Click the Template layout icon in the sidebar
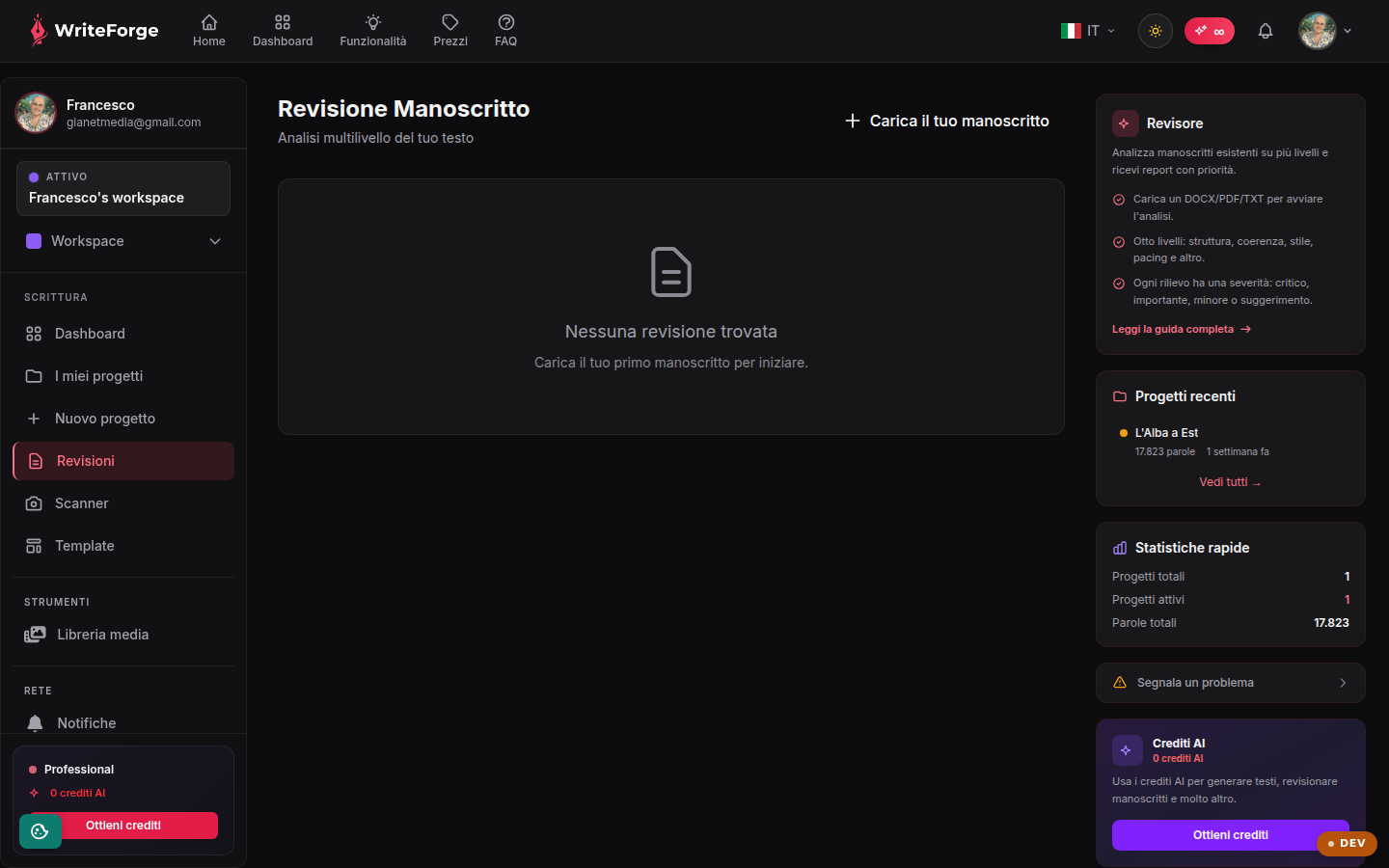 tap(34, 546)
